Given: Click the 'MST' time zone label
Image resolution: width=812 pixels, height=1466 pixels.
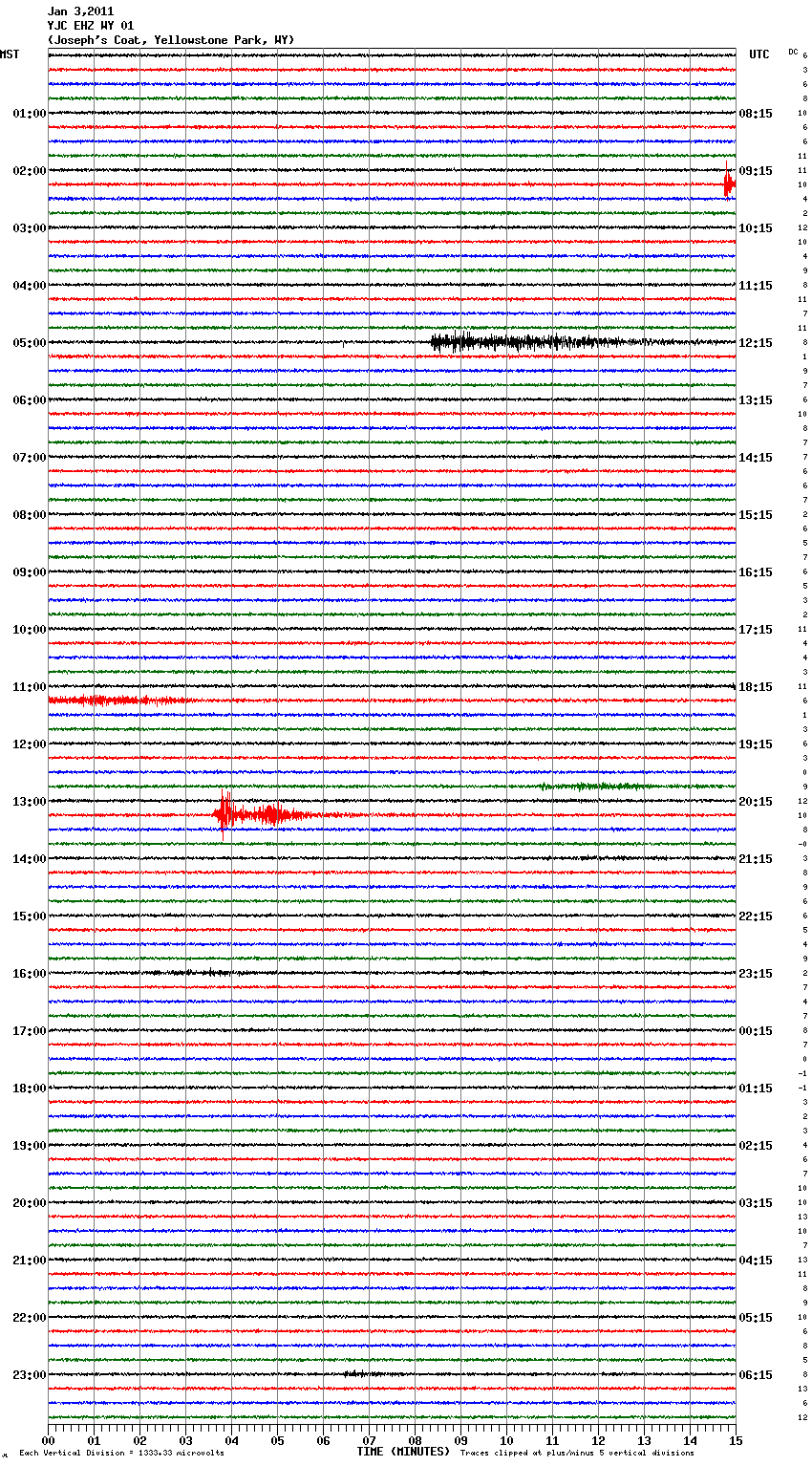Looking at the screenshot, I should tap(10, 54).
